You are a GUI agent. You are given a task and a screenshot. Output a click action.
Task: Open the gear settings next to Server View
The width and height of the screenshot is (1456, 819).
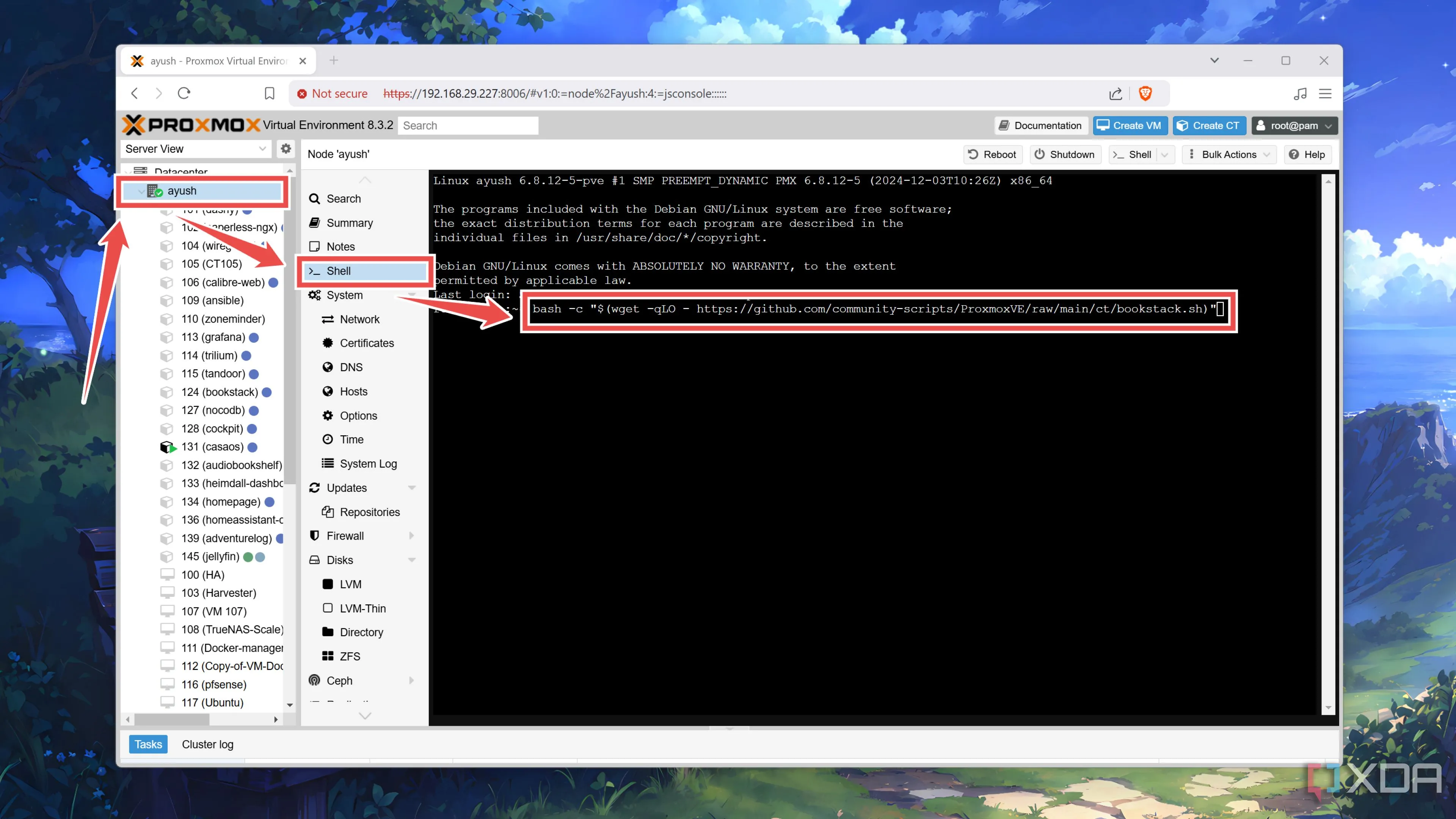coord(286,149)
